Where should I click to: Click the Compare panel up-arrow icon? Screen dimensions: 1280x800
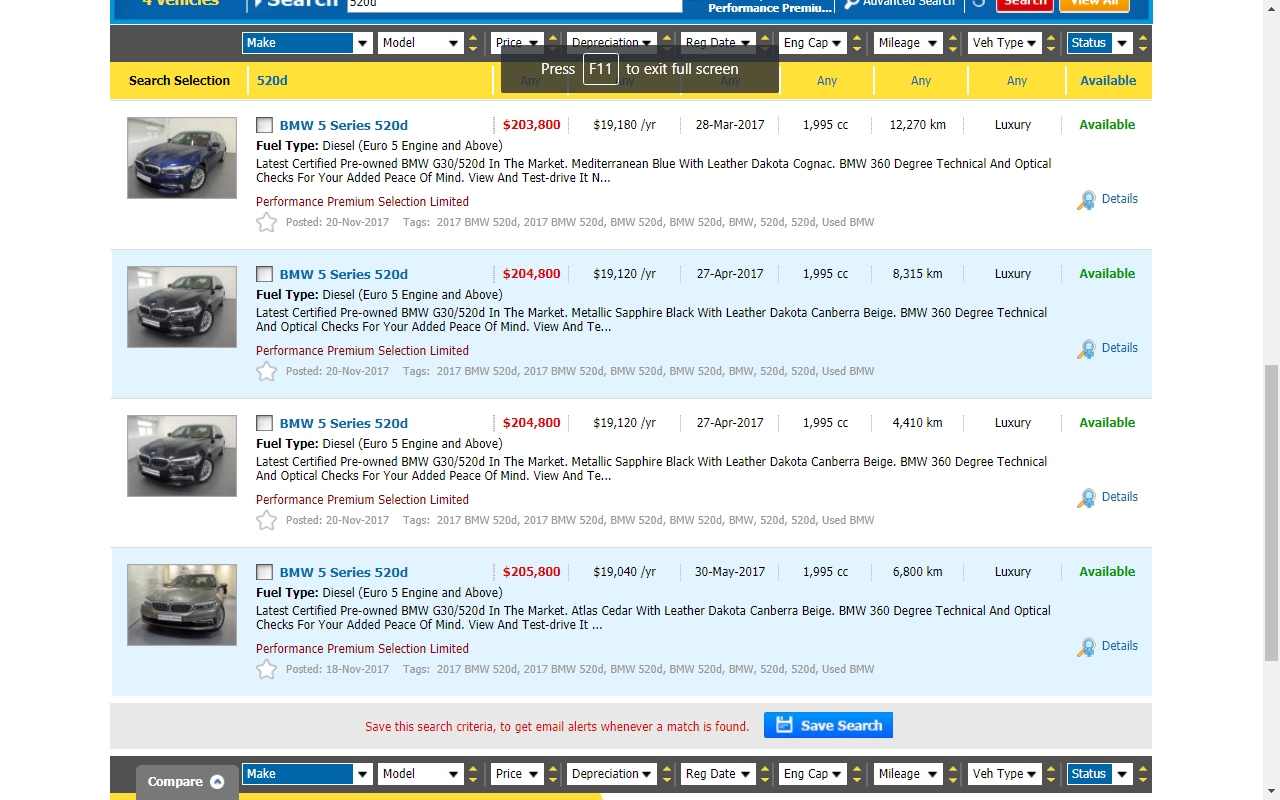217,782
